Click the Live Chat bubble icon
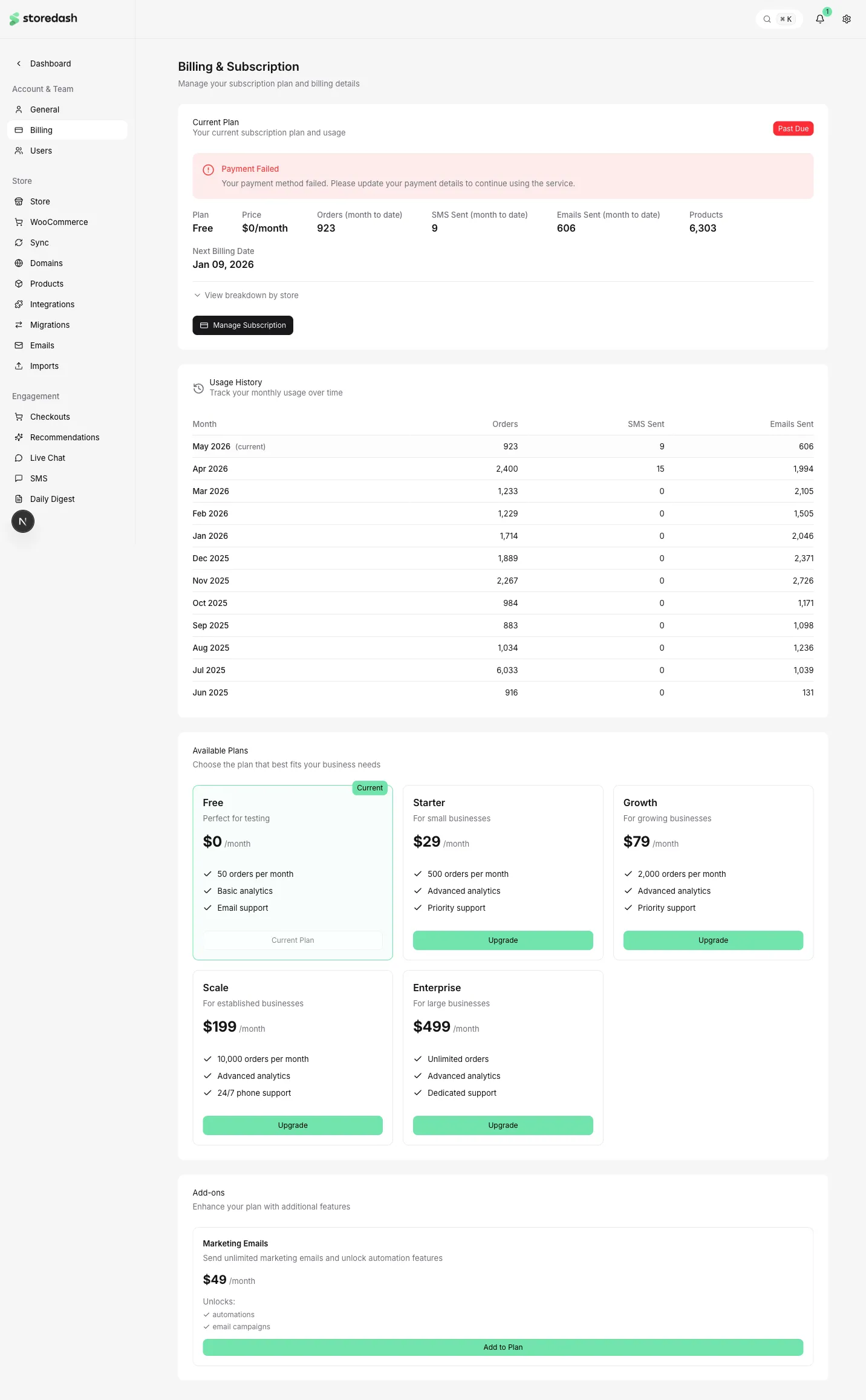 pyautogui.click(x=19, y=458)
